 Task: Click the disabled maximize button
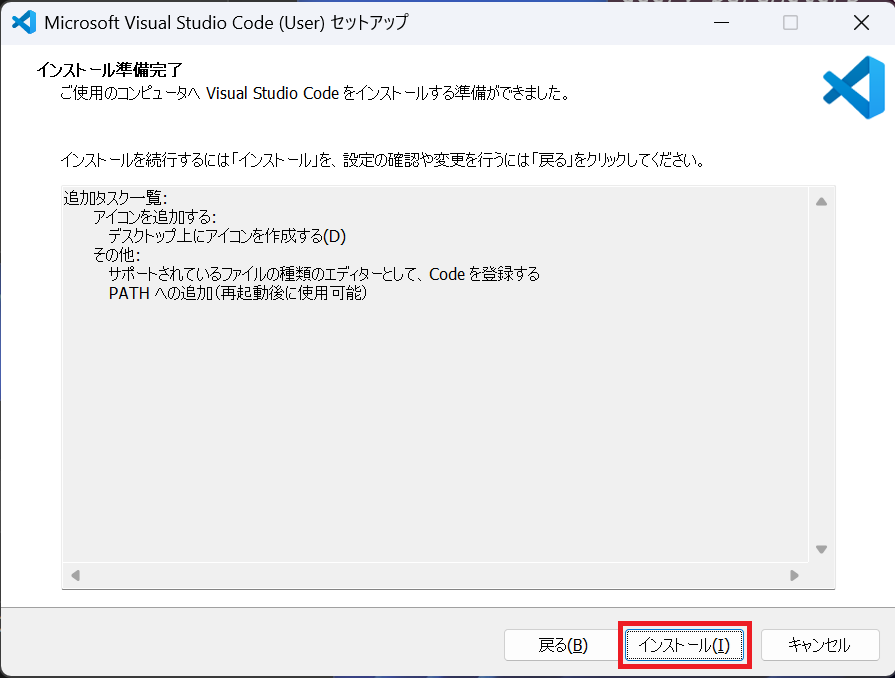(x=790, y=23)
